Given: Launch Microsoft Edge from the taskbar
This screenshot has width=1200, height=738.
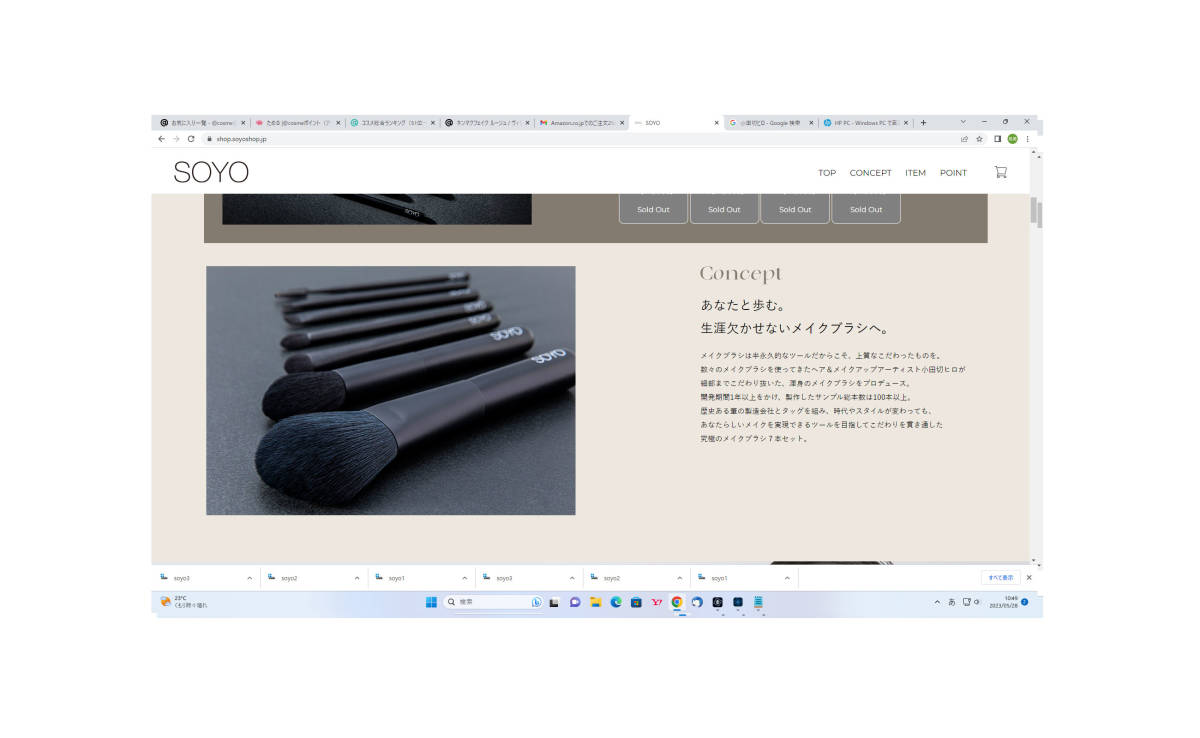Looking at the screenshot, I should (x=616, y=602).
